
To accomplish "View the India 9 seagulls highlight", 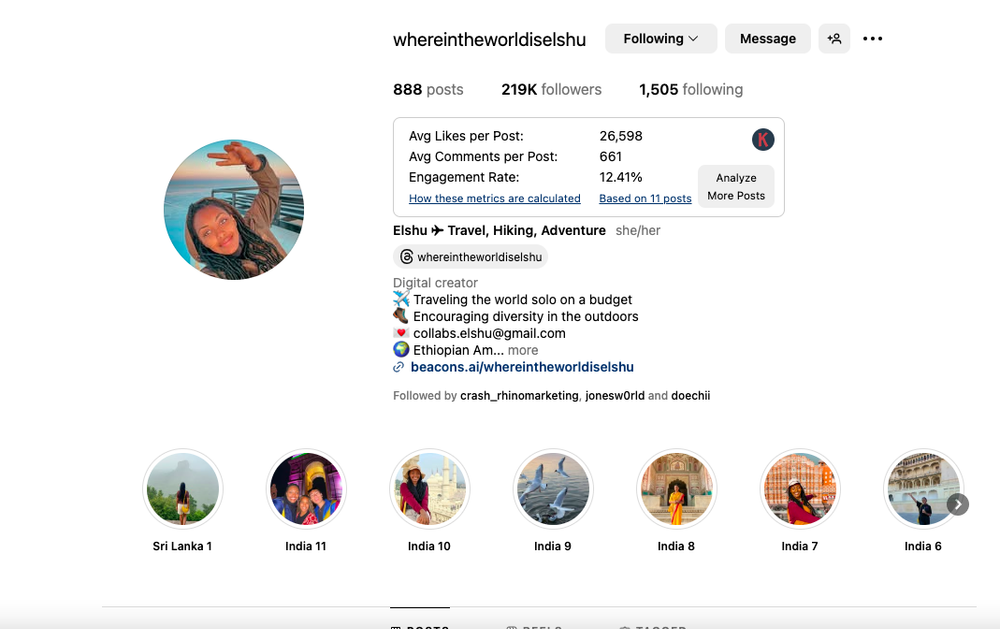I will pyautogui.click(x=553, y=490).
